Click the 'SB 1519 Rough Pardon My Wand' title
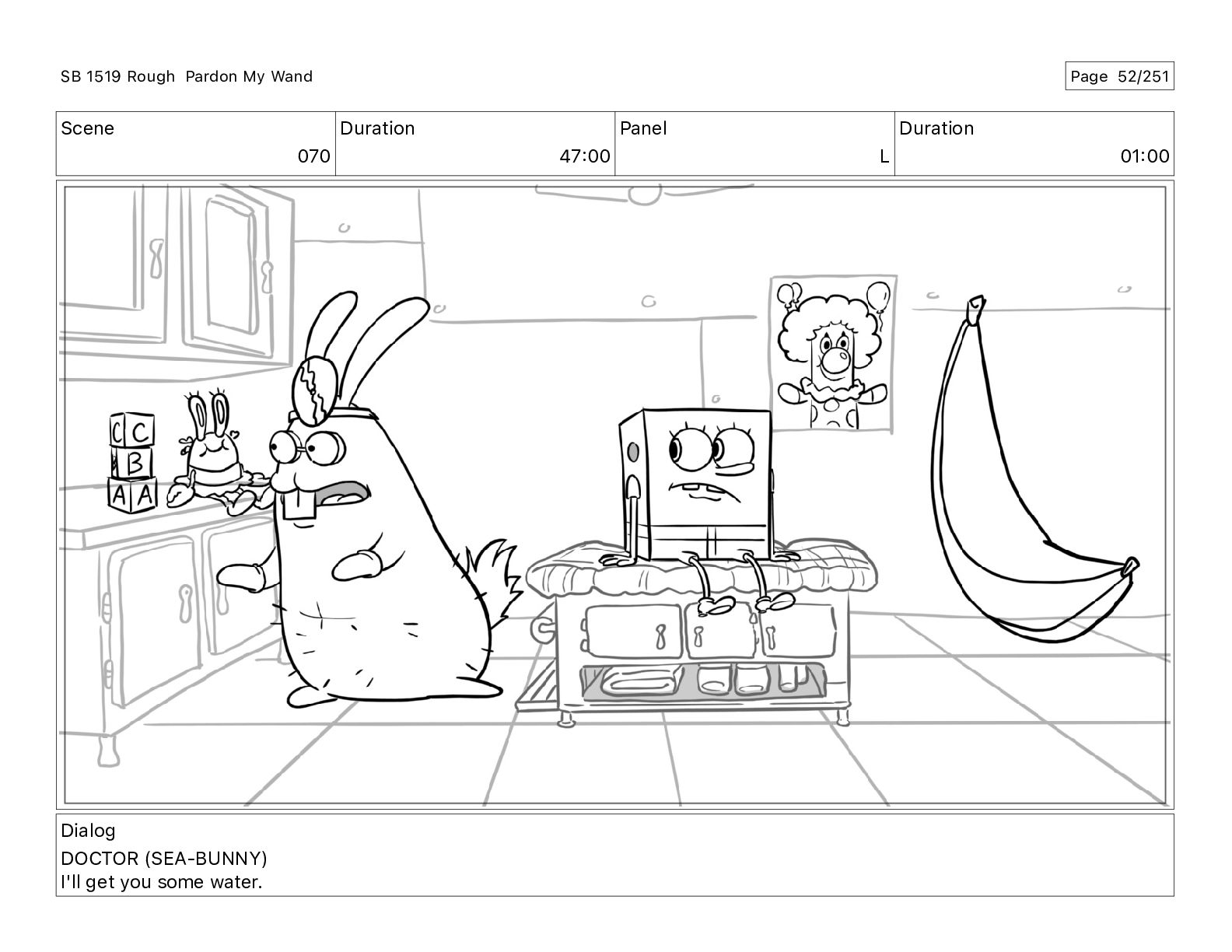This screenshot has width=1232, height=952. click(x=187, y=76)
